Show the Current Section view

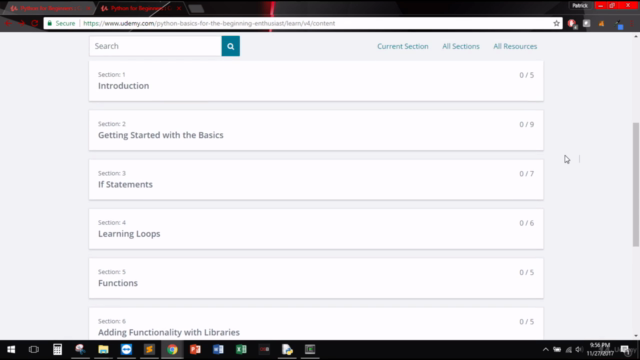[402, 46]
